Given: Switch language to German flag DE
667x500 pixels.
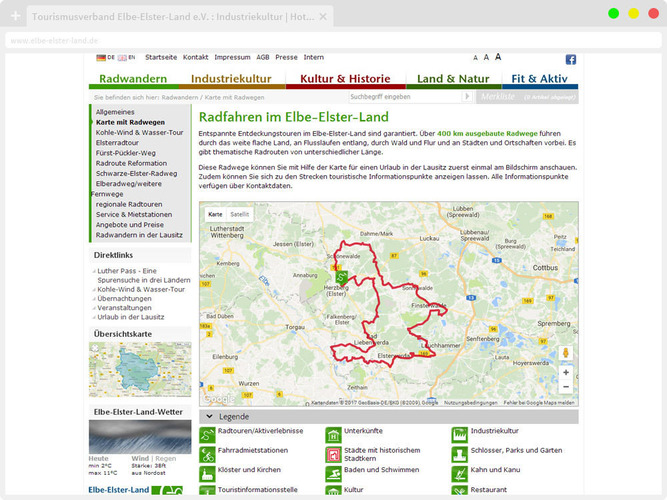Looking at the screenshot, I should (105, 57).
